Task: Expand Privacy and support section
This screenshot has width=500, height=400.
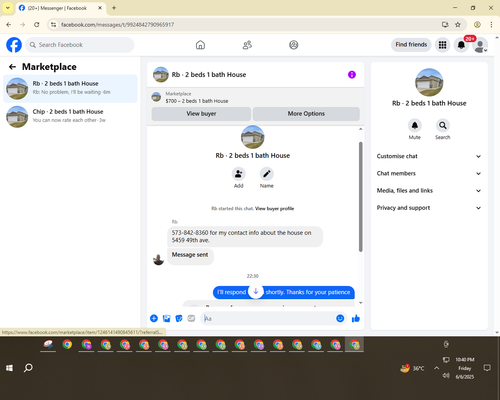Action: click(x=429, y=208)
